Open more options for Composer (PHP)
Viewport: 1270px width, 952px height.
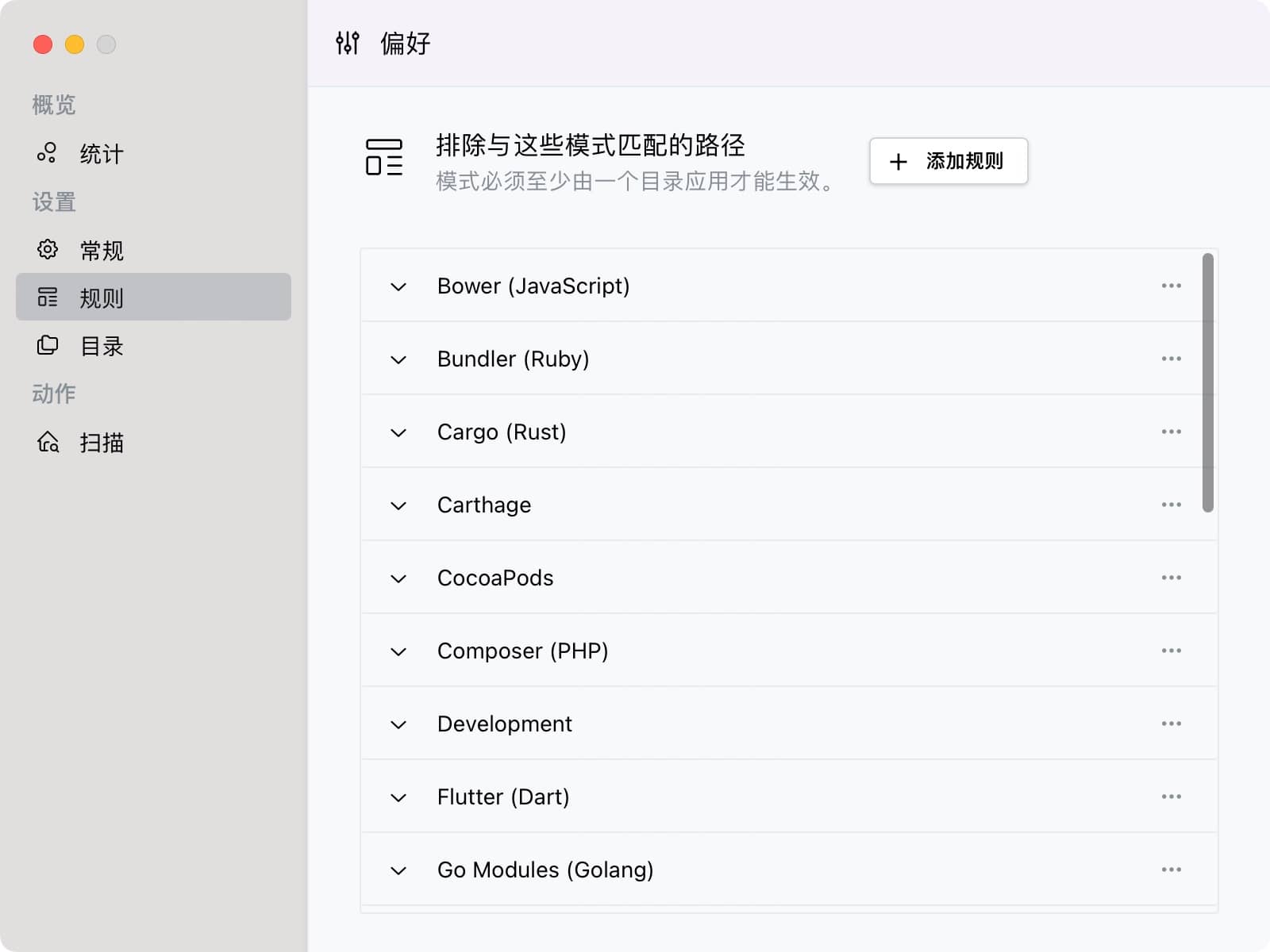[1171, 651]
